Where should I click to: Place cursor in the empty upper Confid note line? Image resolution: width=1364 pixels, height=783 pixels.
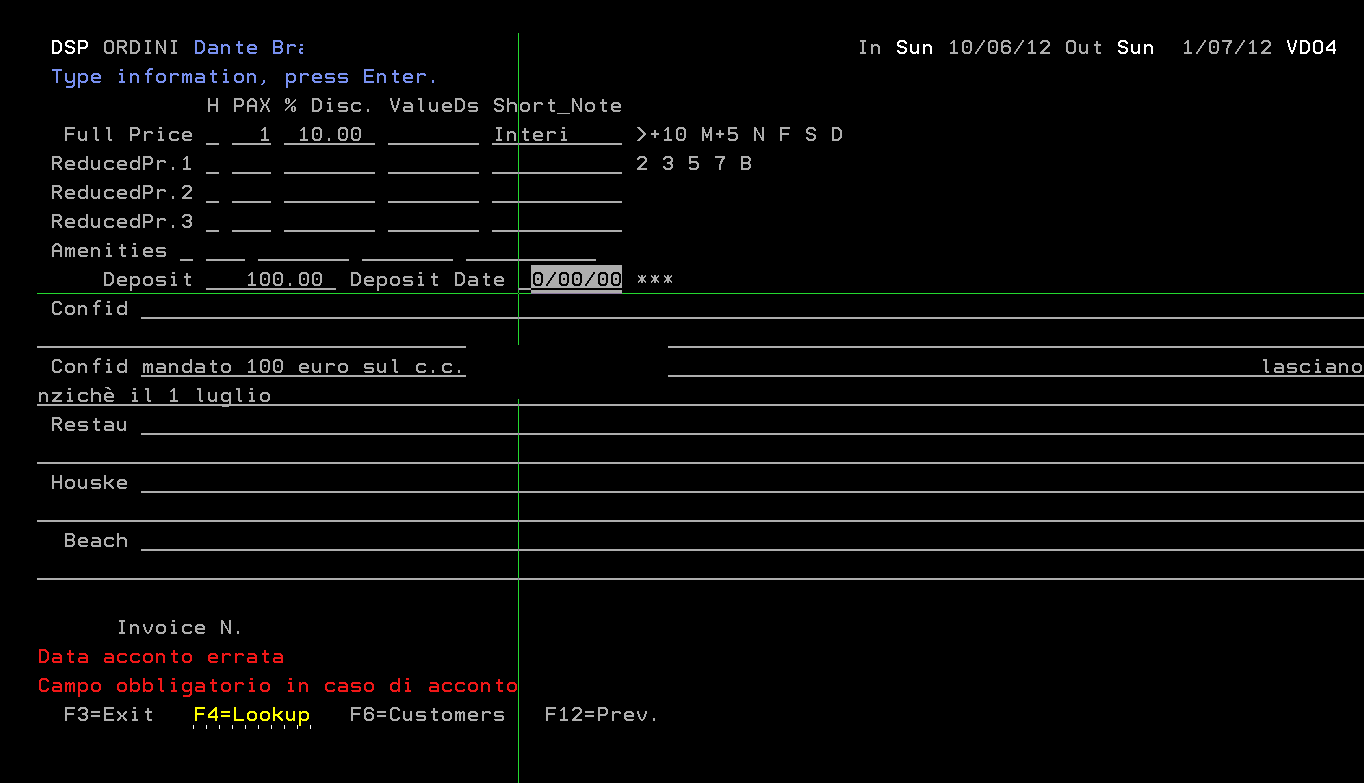coord(300,308)
